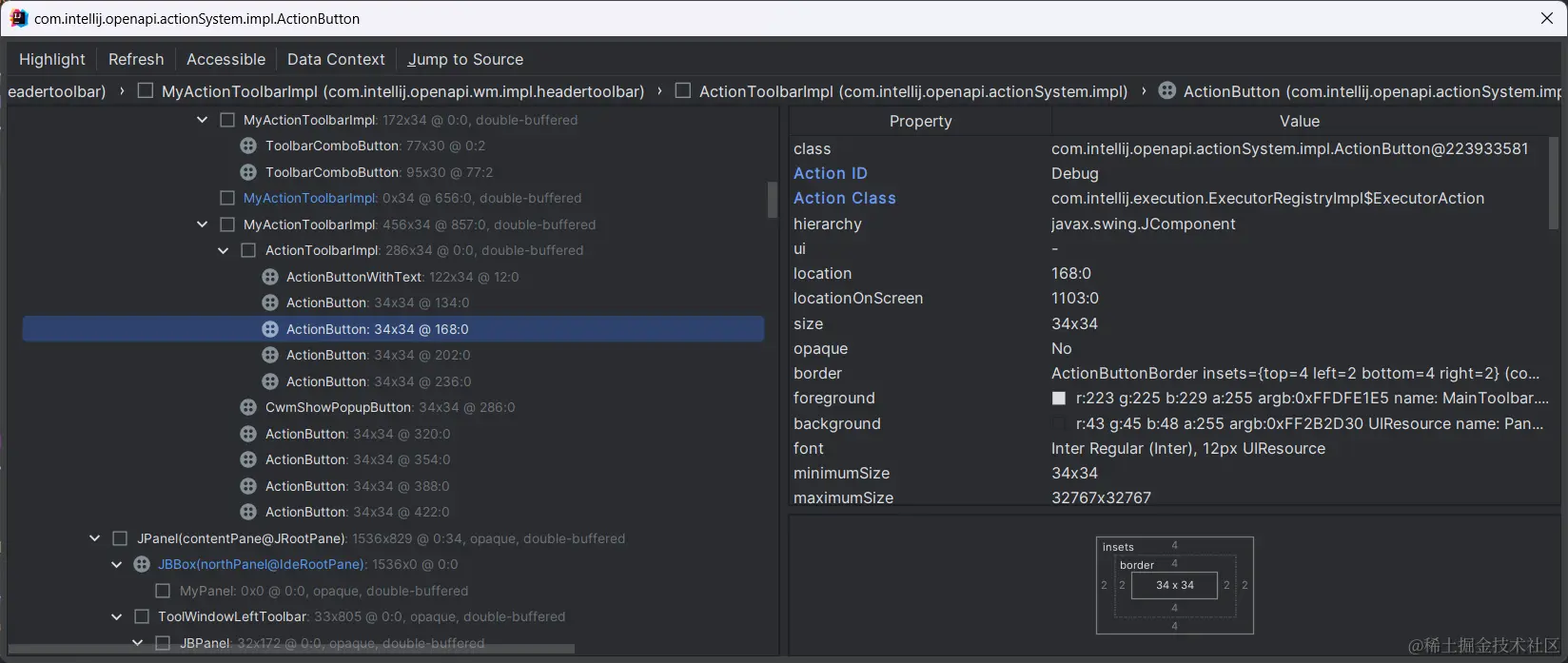Screen dimensions: 1568x663
Task: Click icon of ActionButton at 422:0
Action: click(248, 512)
